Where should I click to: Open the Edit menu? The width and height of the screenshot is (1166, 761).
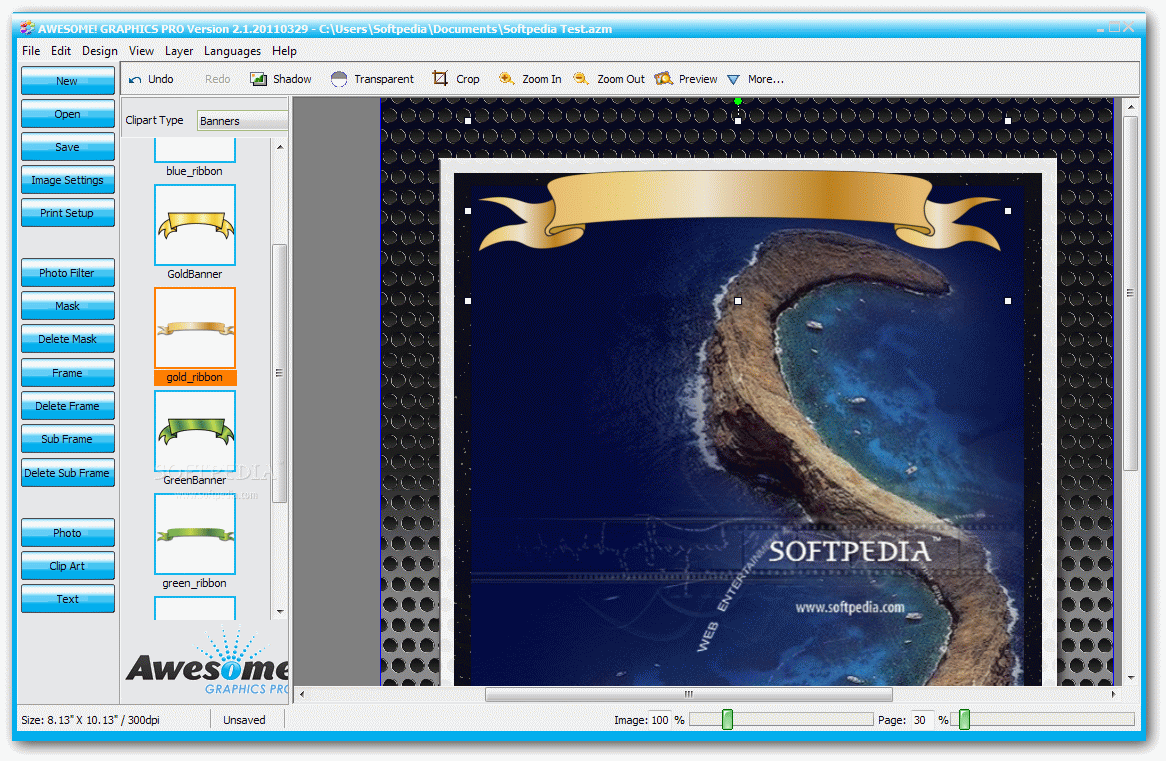coord(61,51)
